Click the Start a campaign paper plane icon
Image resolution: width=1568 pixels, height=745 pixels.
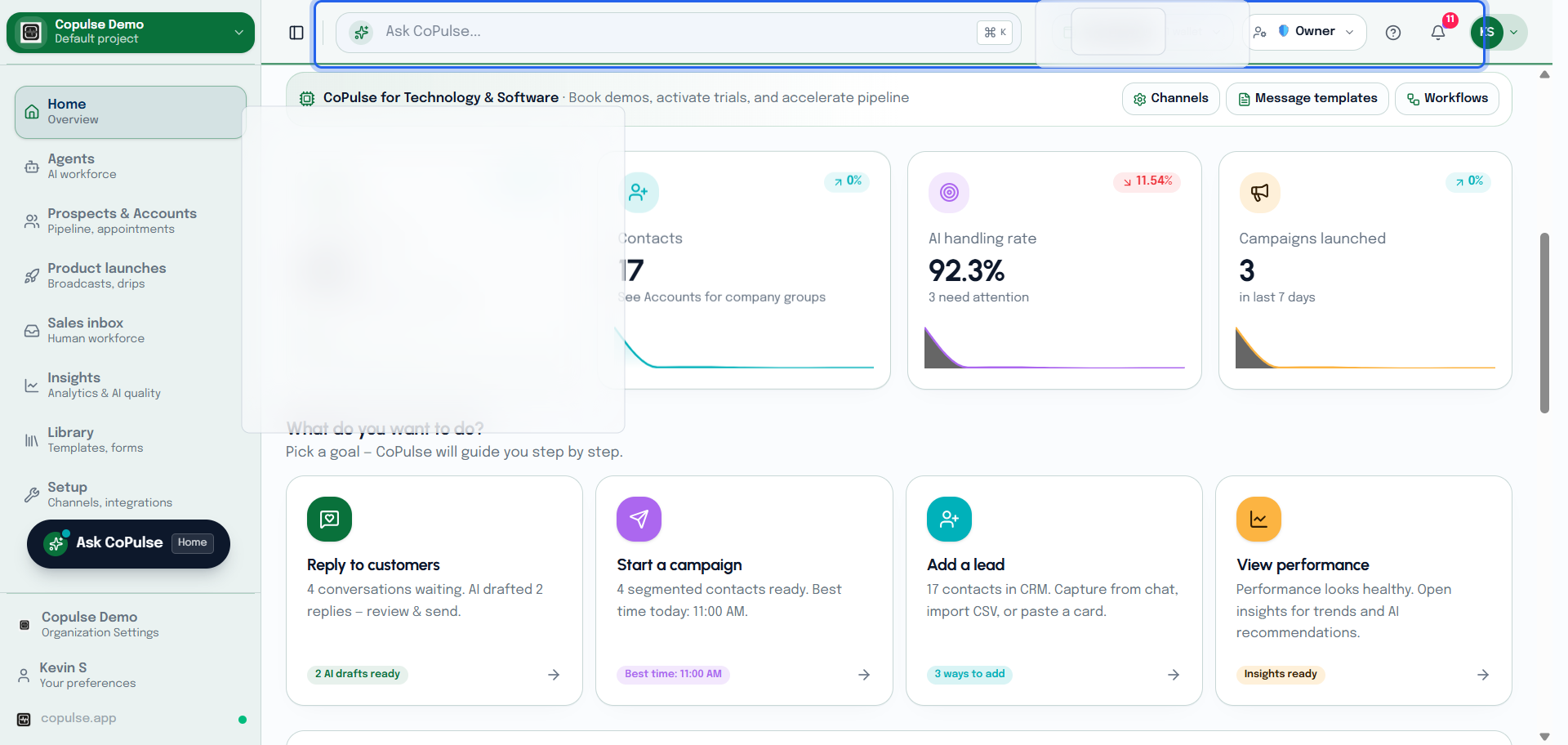coord(639,519)
